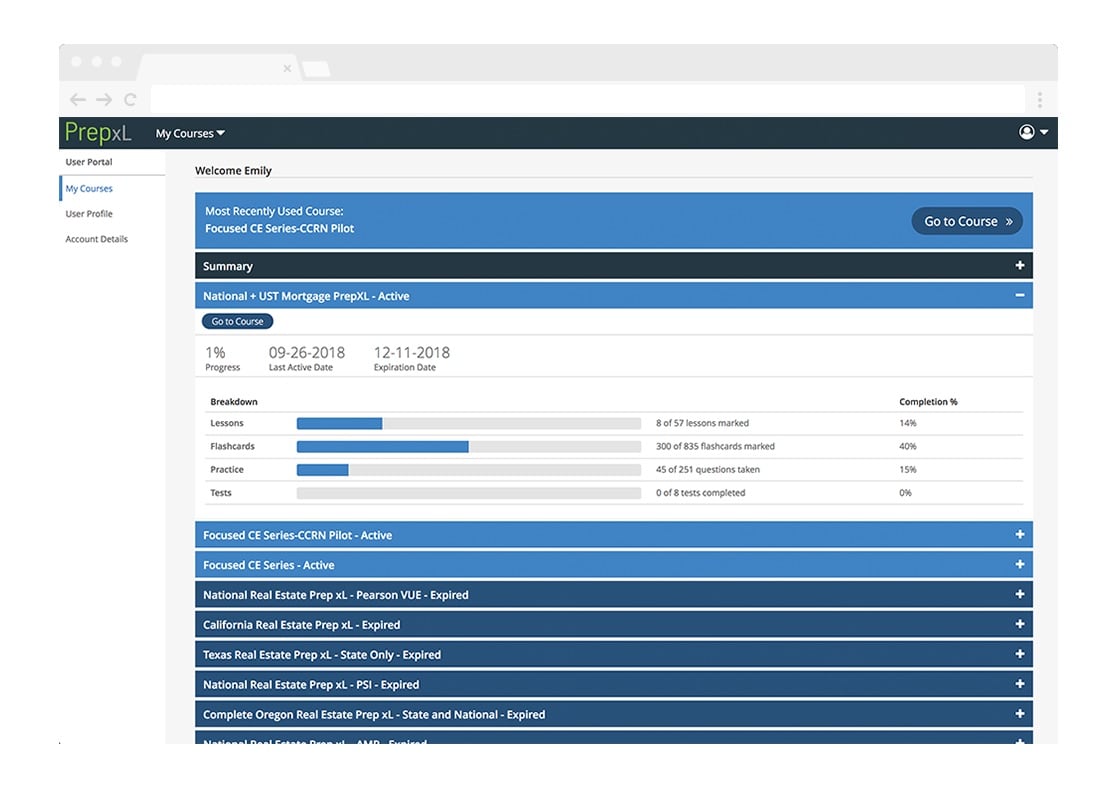Click the Practice row label

[x=227, y=470]
